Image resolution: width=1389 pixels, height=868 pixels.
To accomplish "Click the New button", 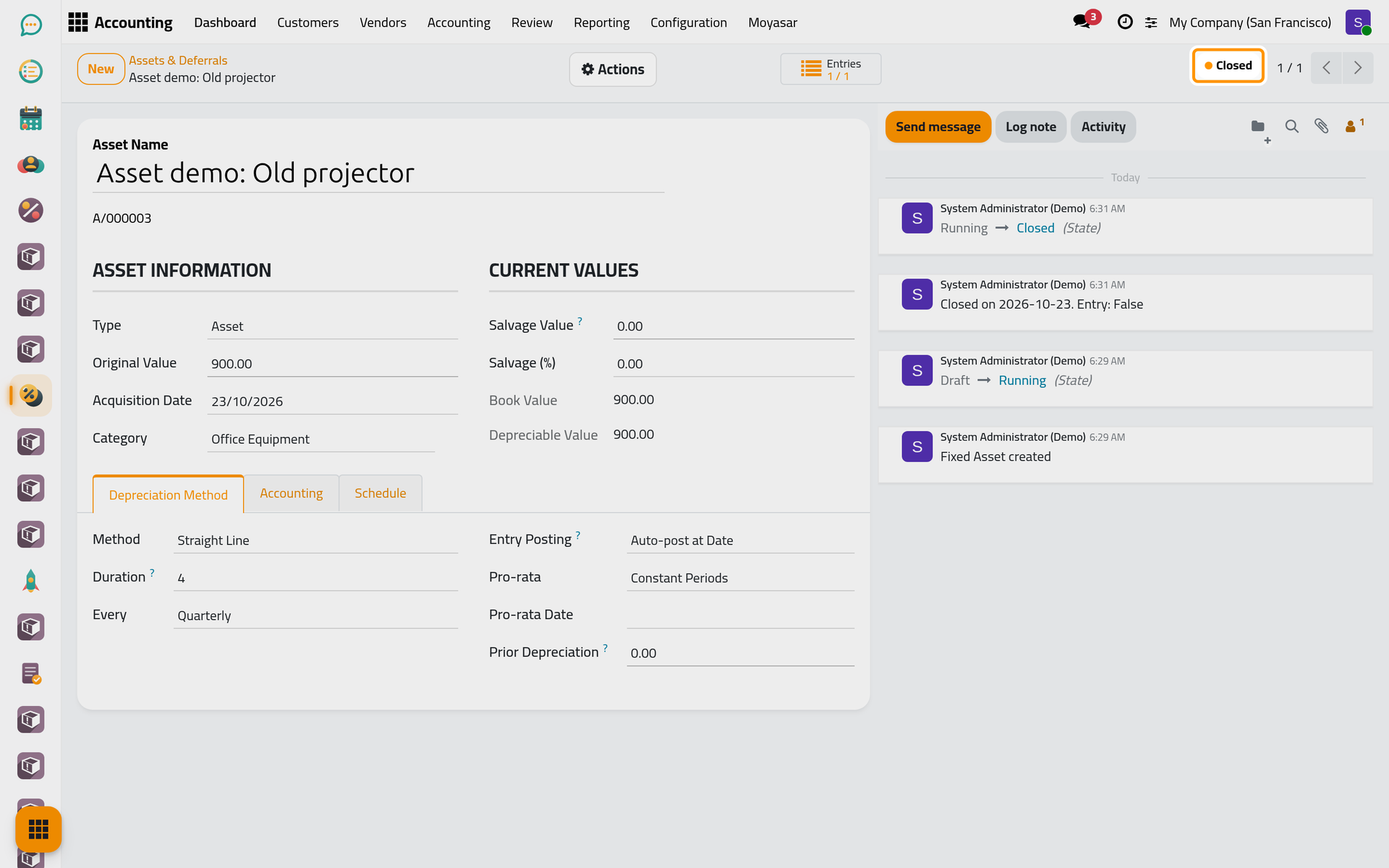I will pyautogui.click(x=101, y=69).
